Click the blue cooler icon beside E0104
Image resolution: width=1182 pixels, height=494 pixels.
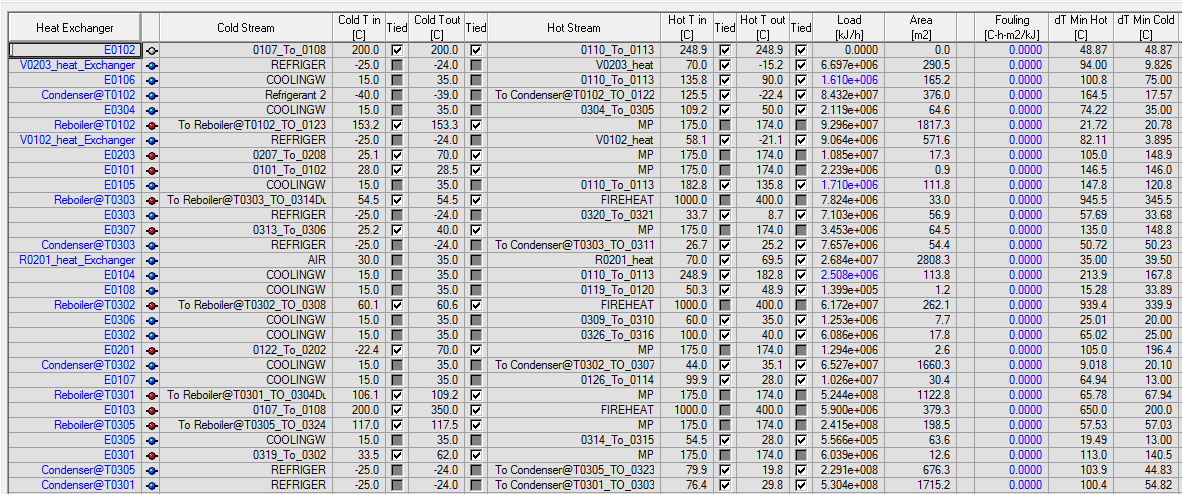pos(152,275)
